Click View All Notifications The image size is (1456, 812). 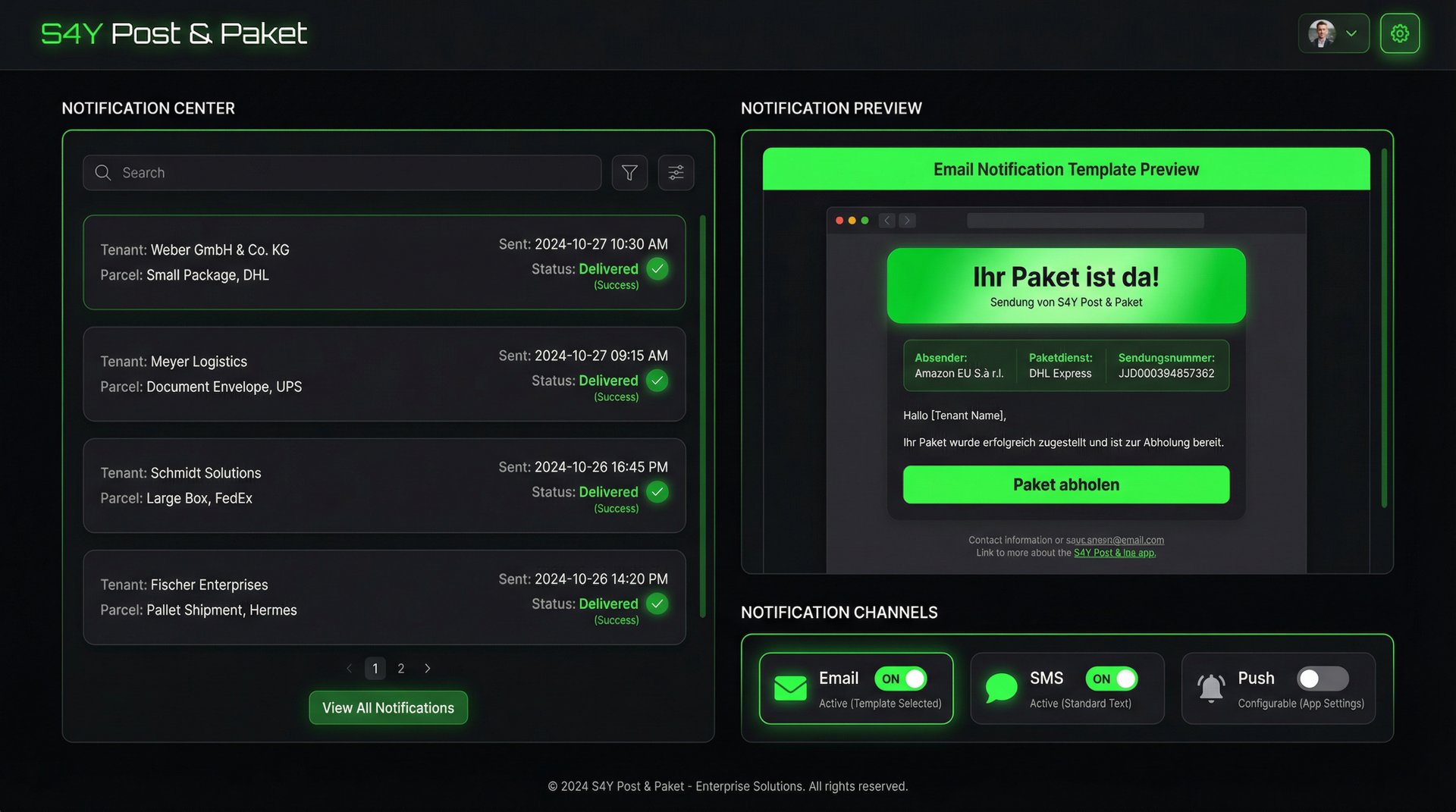click(388, 707)
